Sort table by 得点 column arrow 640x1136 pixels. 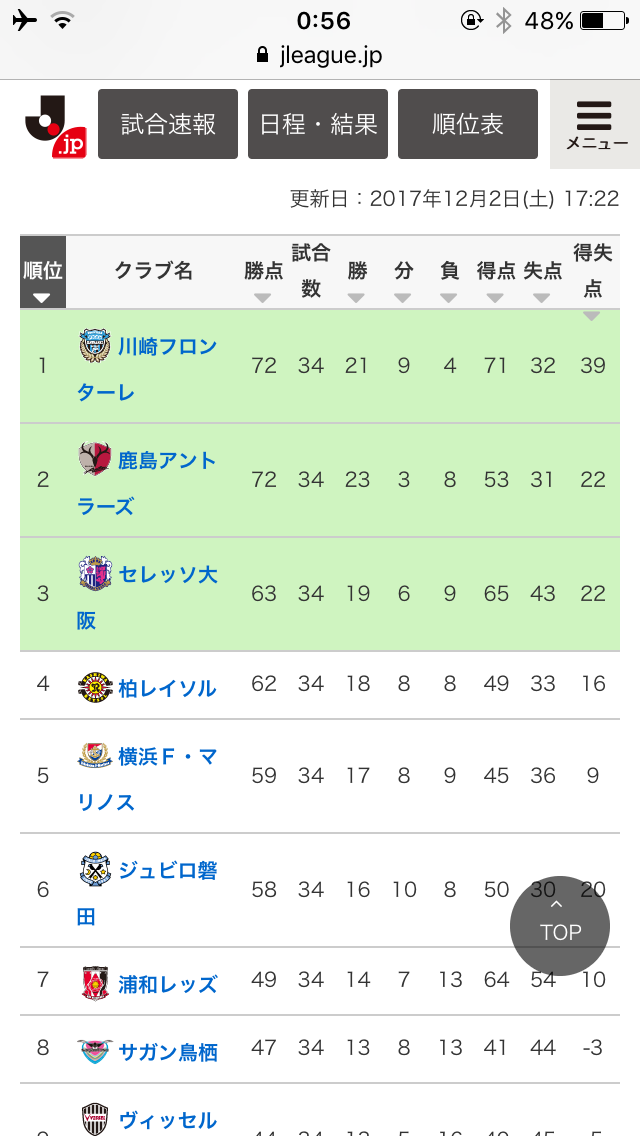tap(496, 298)
